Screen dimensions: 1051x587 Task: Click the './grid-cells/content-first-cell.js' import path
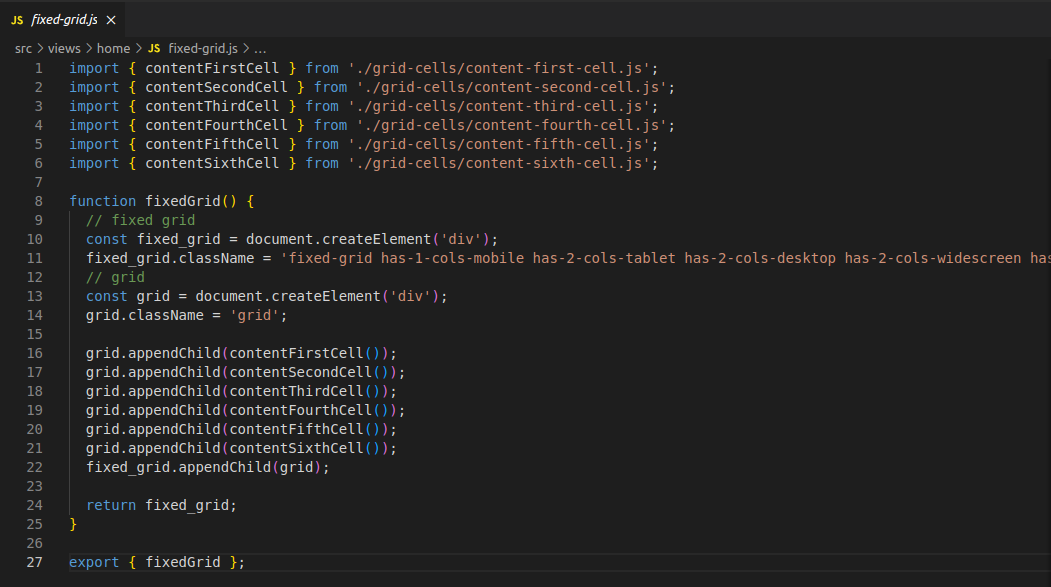coord(499,68)
